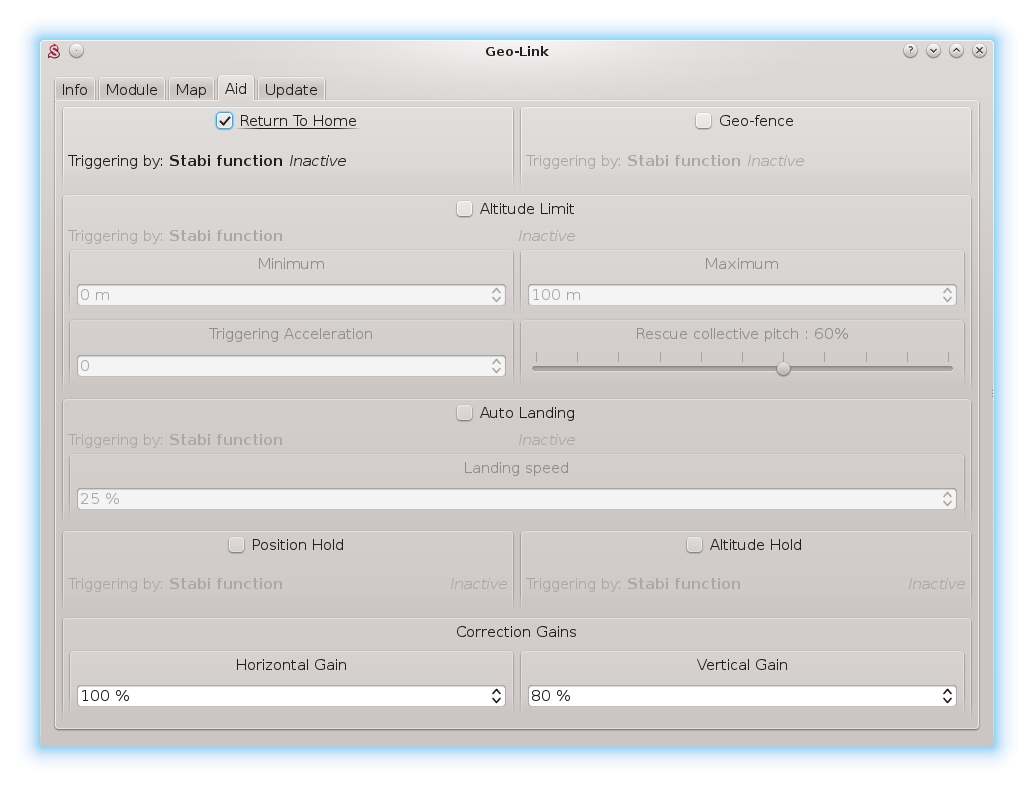Open help with the question mark button
The image size is (1034, 787).
click(x=910, y=51)
